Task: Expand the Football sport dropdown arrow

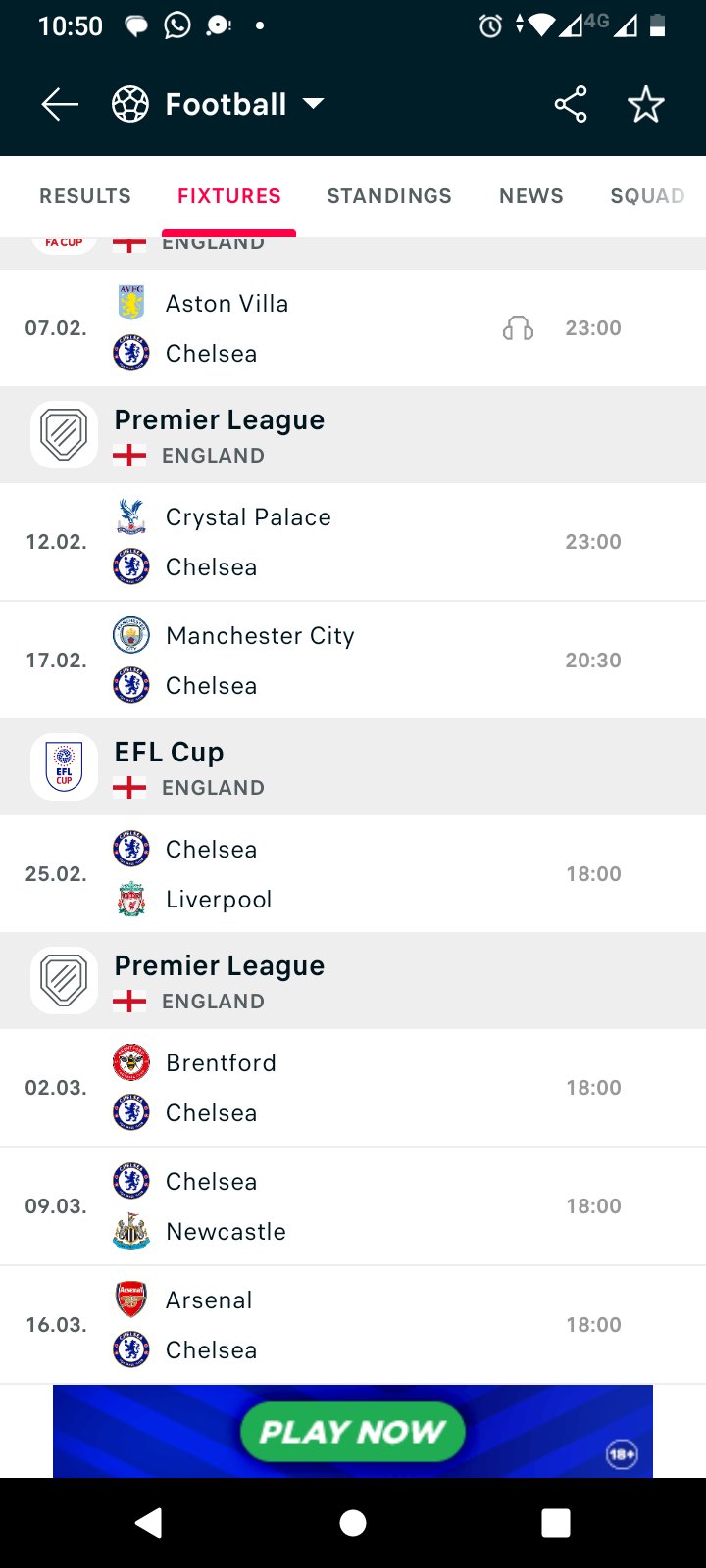Action: point(313,104)
